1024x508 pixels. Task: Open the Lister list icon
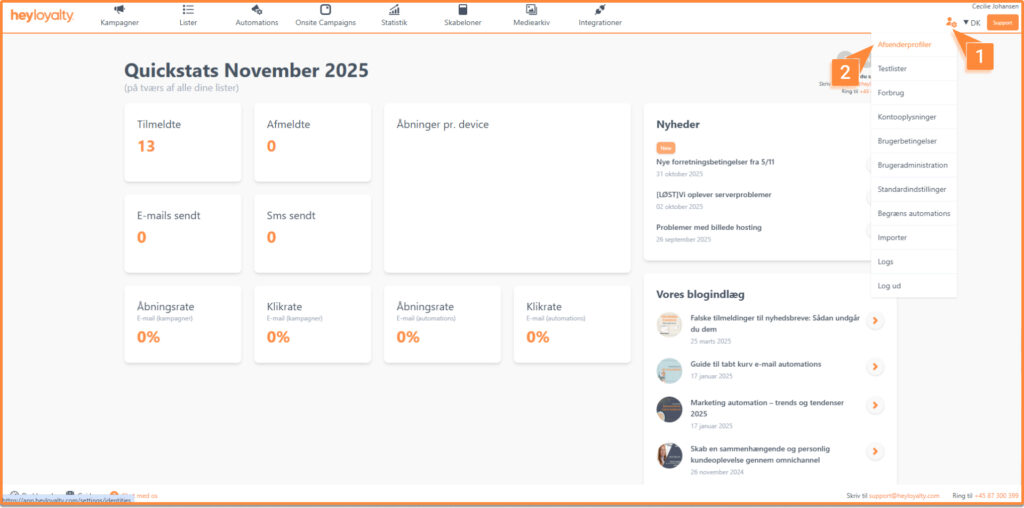click(188, 10)
